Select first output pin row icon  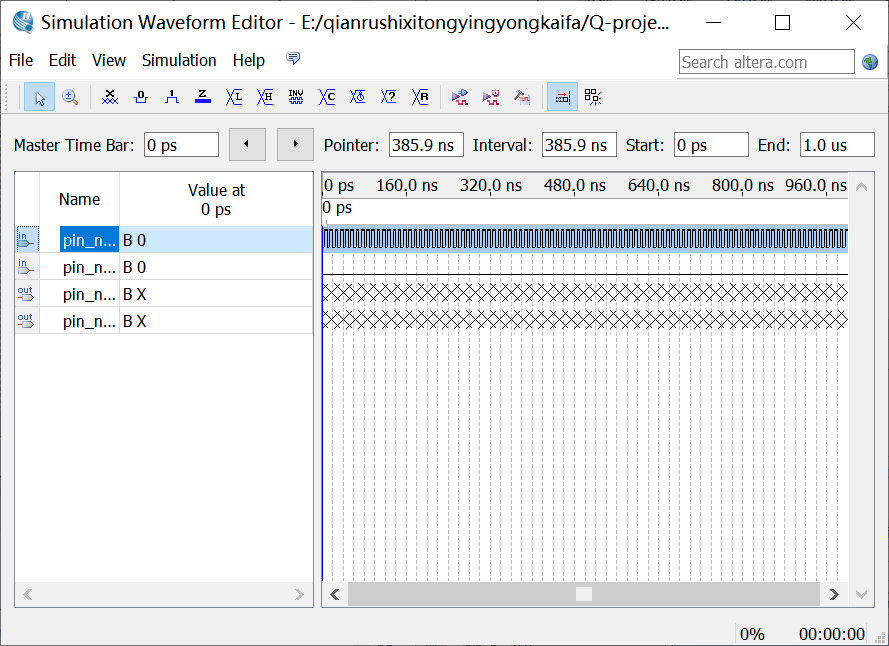[x=27, y=294]
